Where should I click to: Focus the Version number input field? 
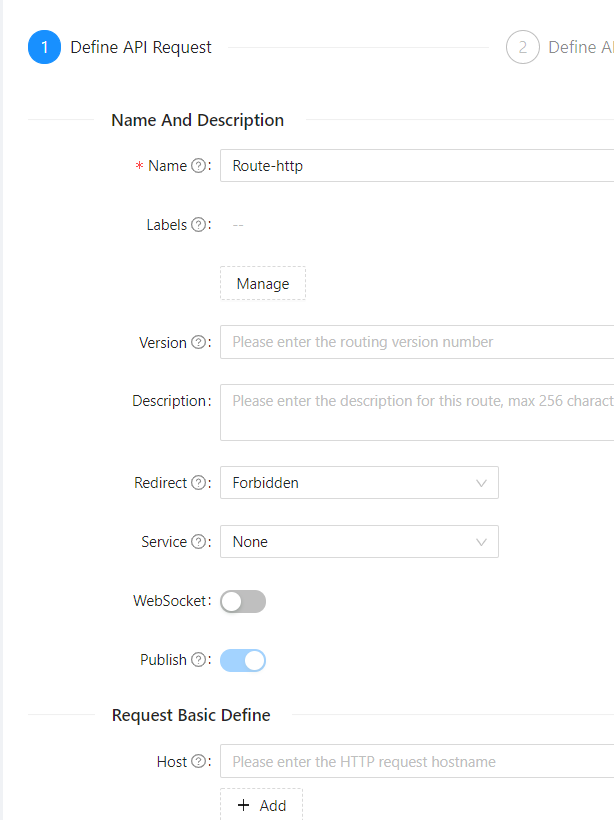417,342
